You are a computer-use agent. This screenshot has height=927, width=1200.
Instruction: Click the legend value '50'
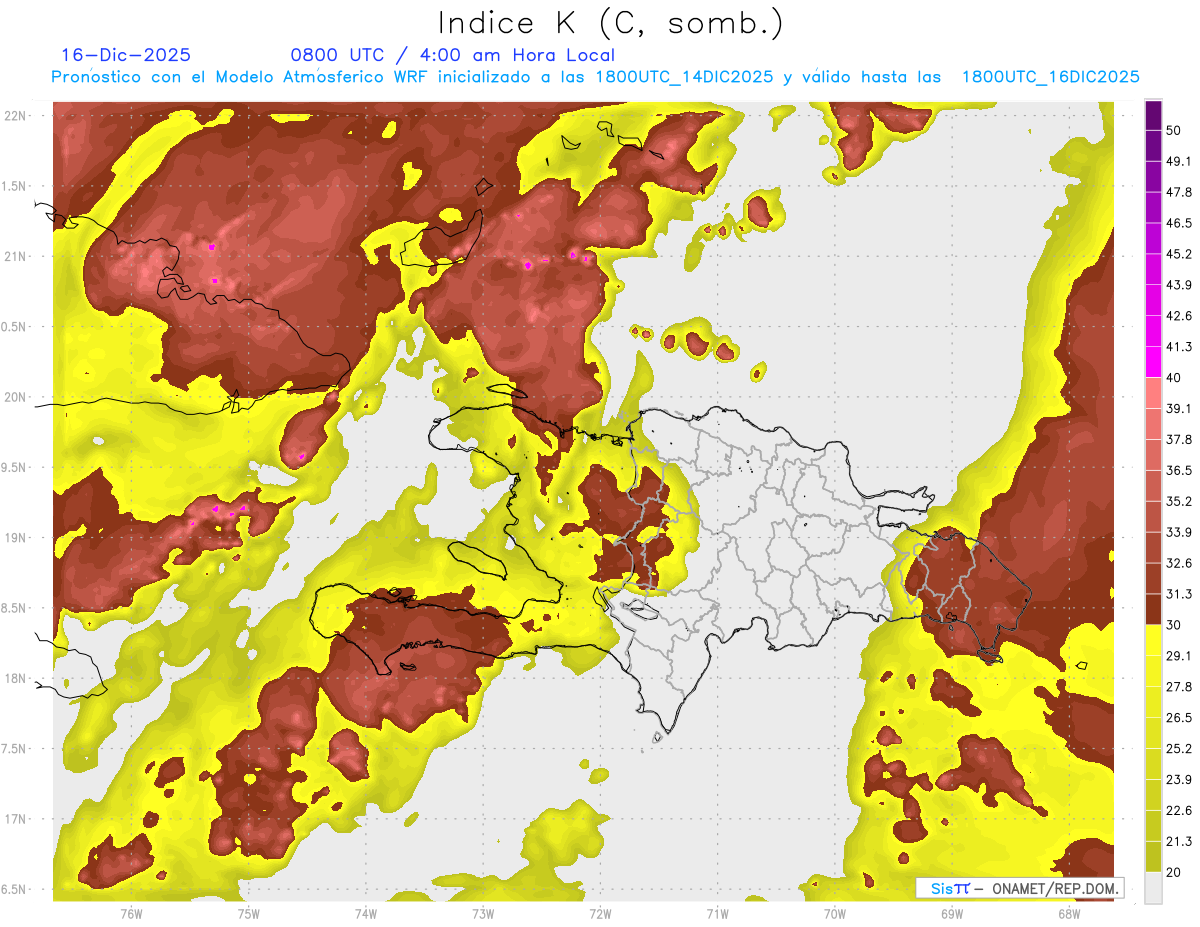[x=1174, y=130]
